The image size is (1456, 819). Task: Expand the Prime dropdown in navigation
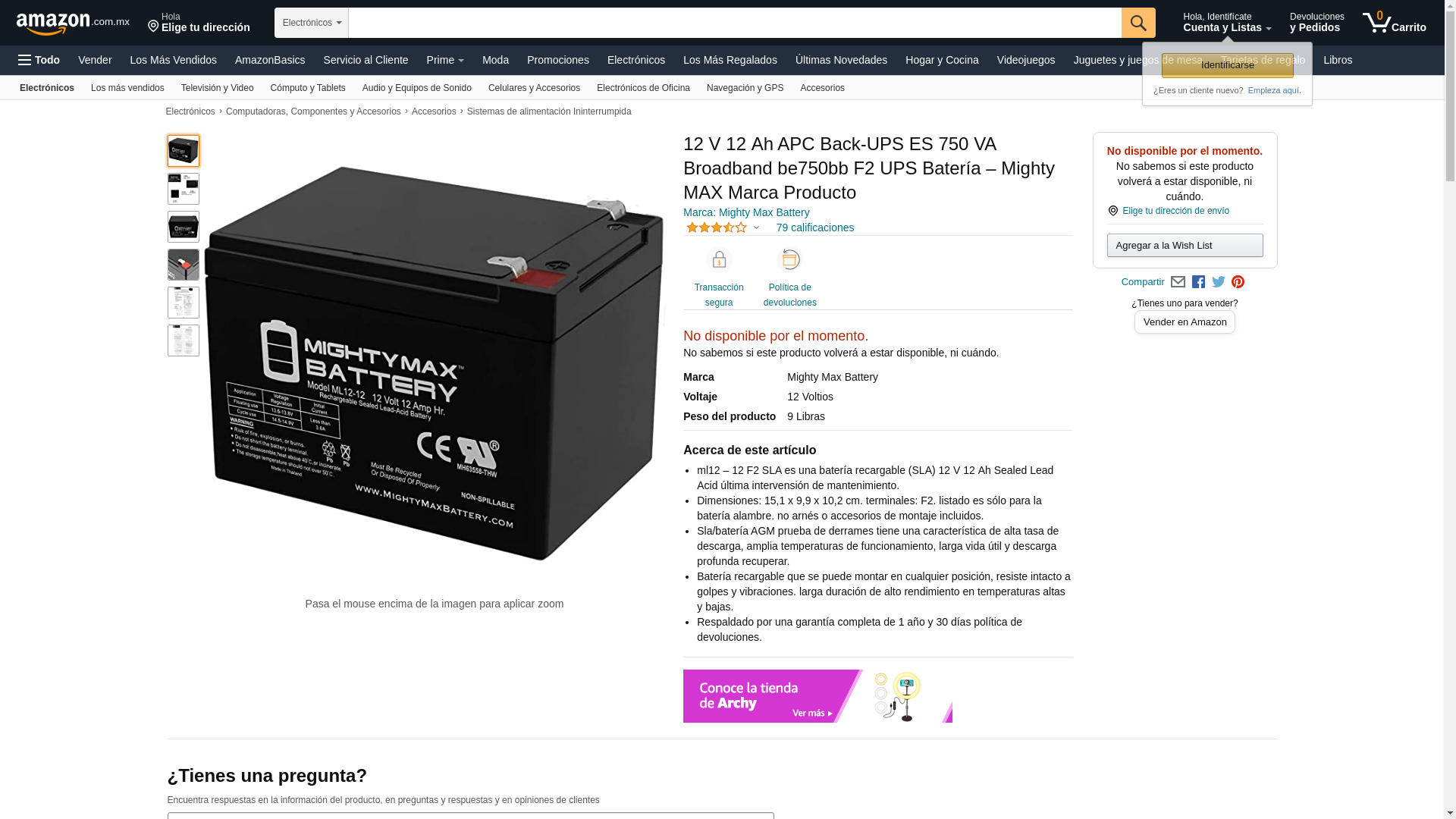445,60
